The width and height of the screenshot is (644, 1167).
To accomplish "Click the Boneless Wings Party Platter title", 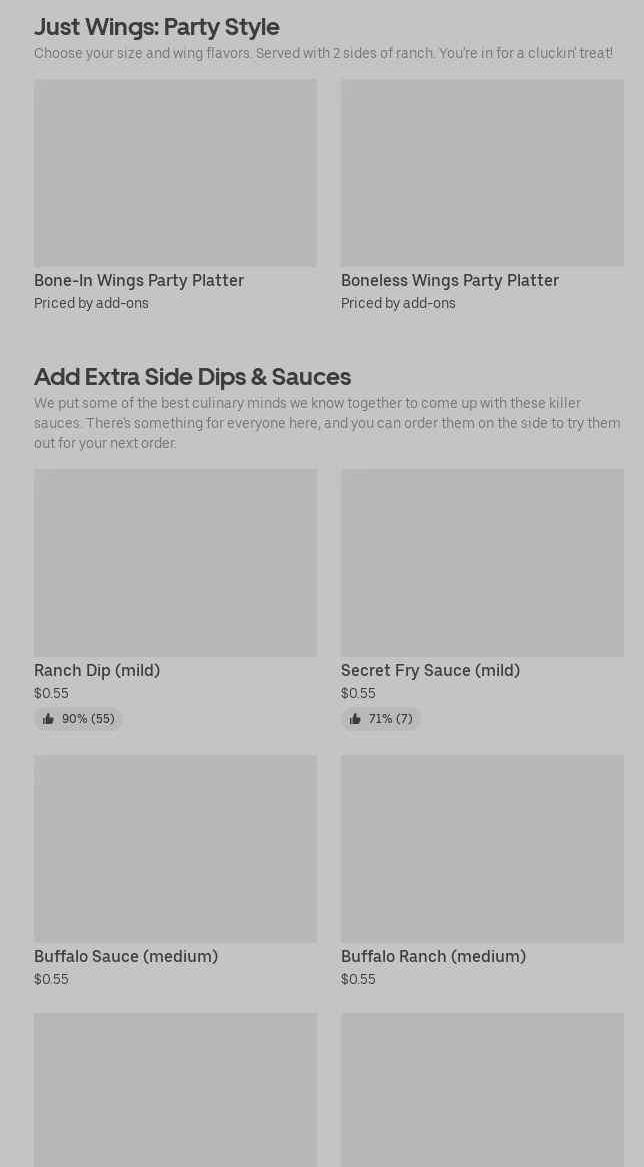I will 450,281.
